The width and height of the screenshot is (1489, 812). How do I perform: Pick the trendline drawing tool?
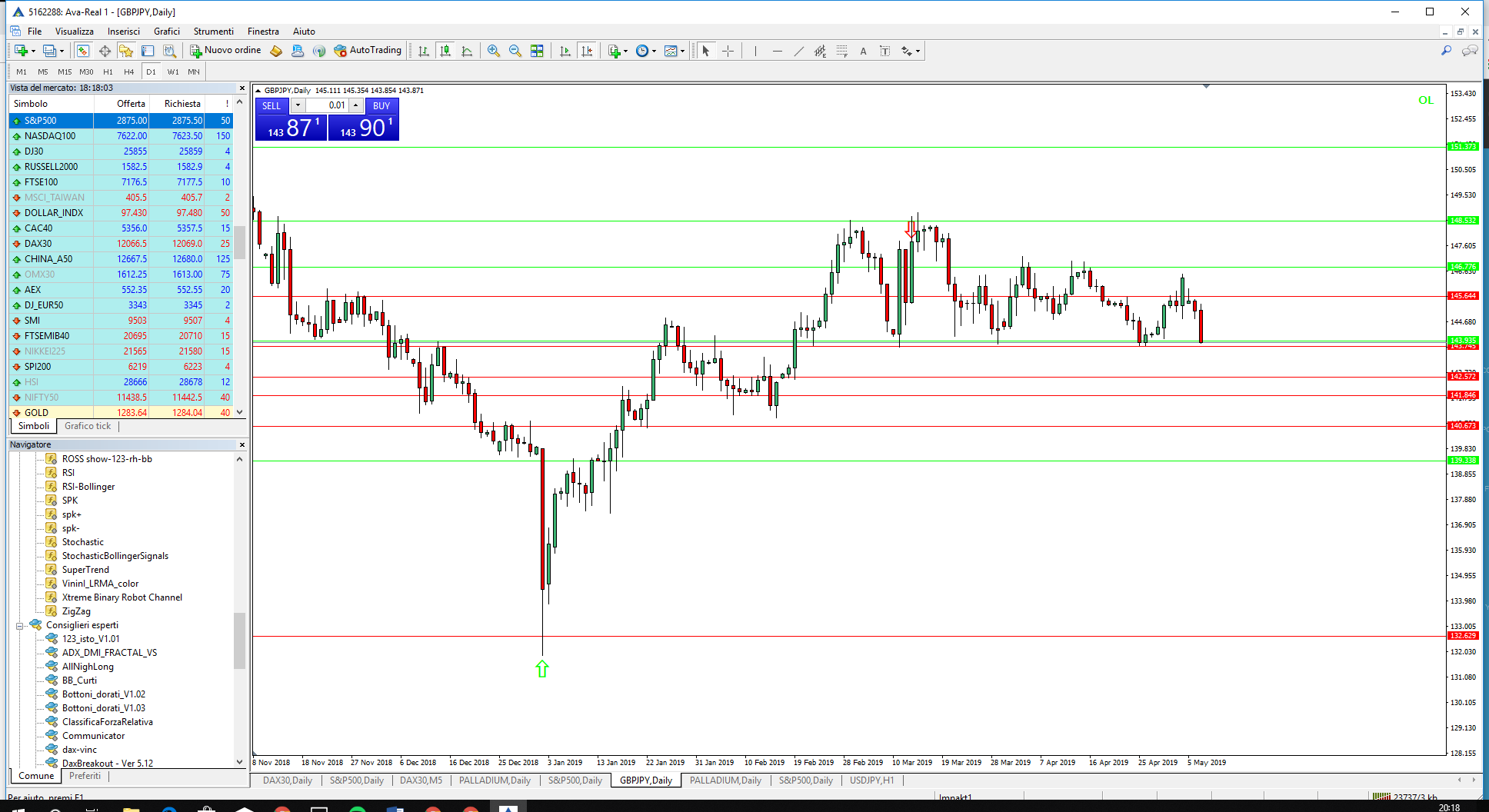(798, 51)
